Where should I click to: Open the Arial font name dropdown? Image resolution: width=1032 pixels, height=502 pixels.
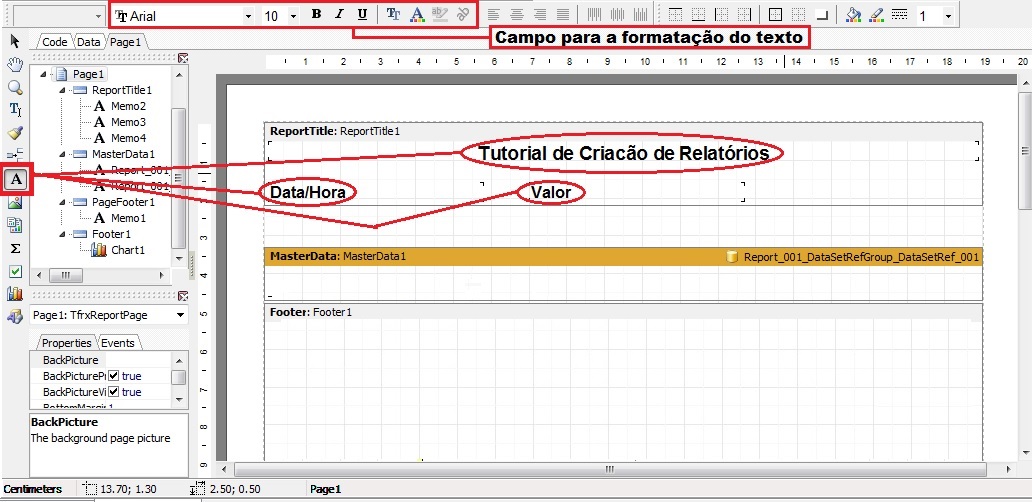pos(248,16)
